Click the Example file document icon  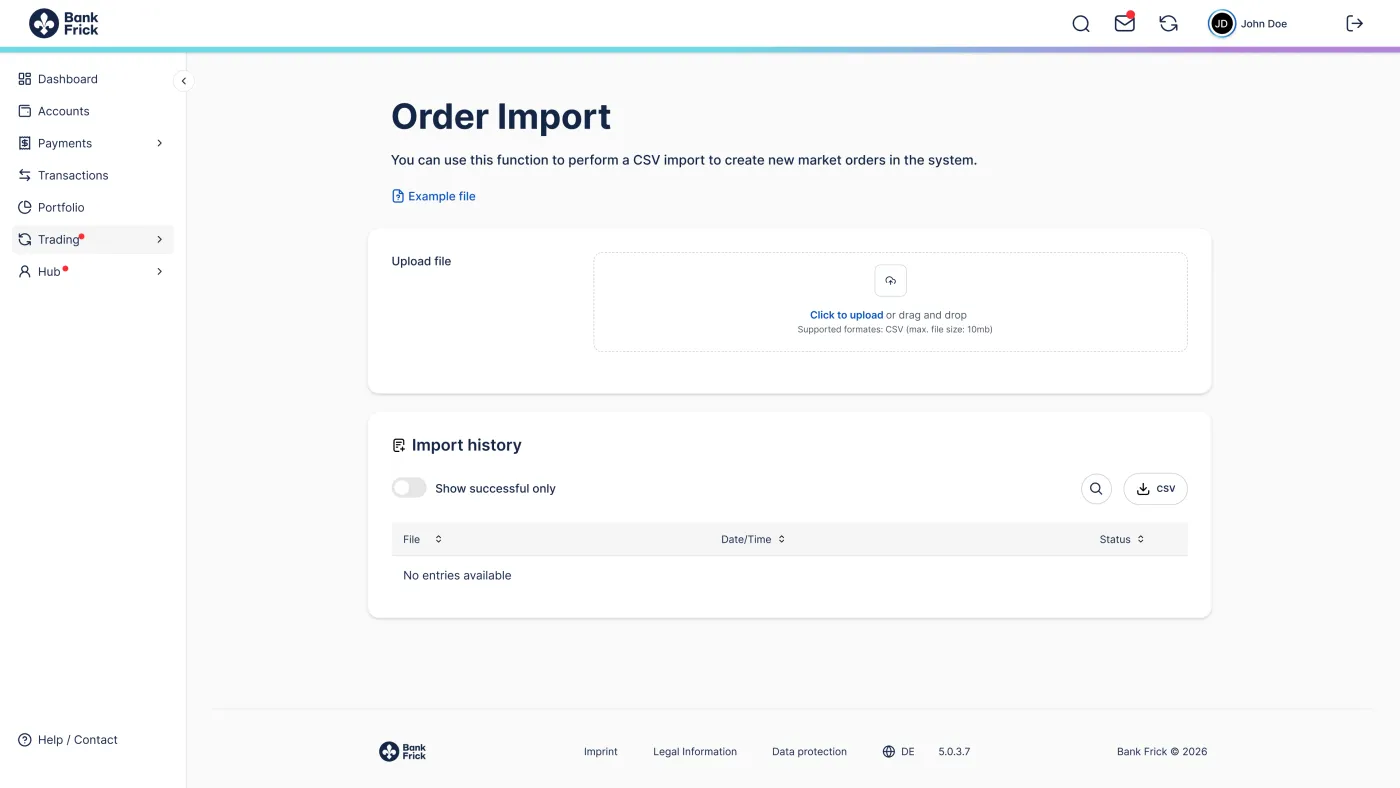coord(398,196)
